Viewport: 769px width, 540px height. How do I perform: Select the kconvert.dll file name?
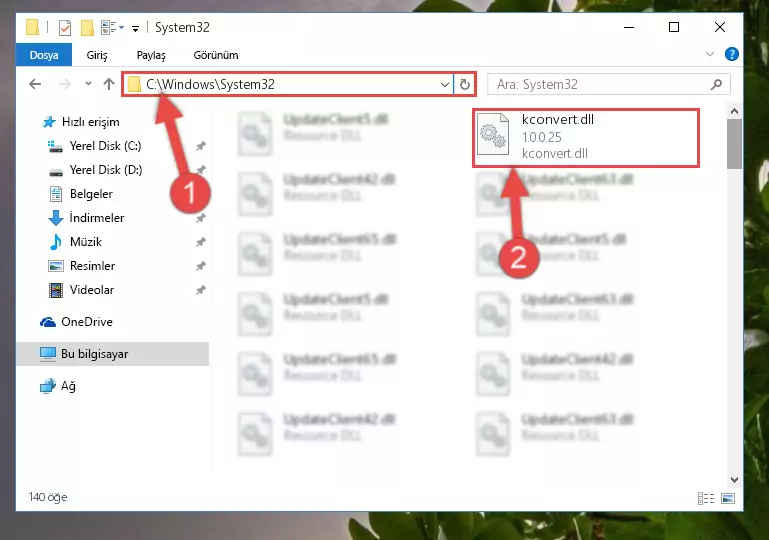tap(558, 119)
